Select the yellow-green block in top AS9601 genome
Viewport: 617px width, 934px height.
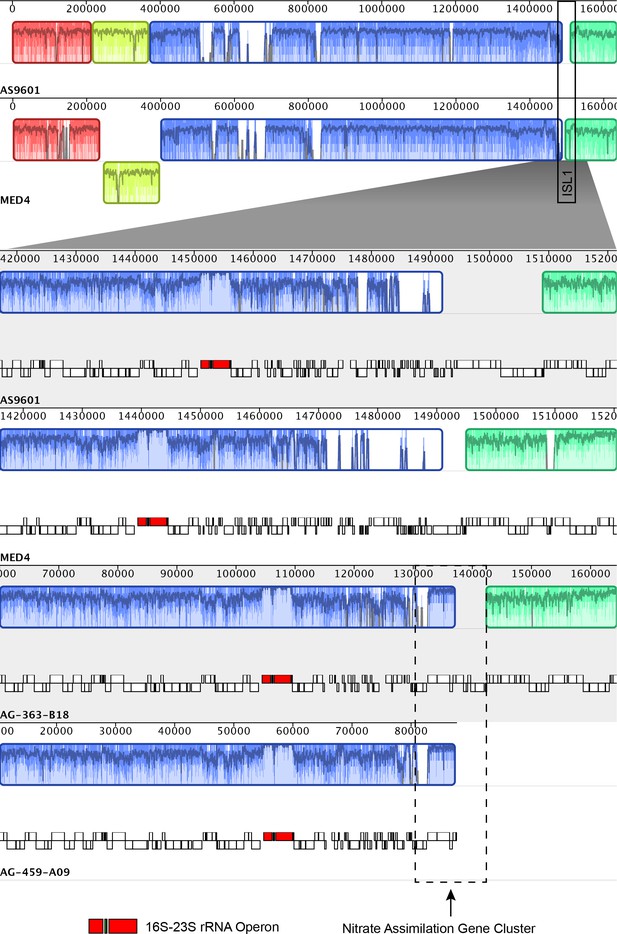pos(121,42)
